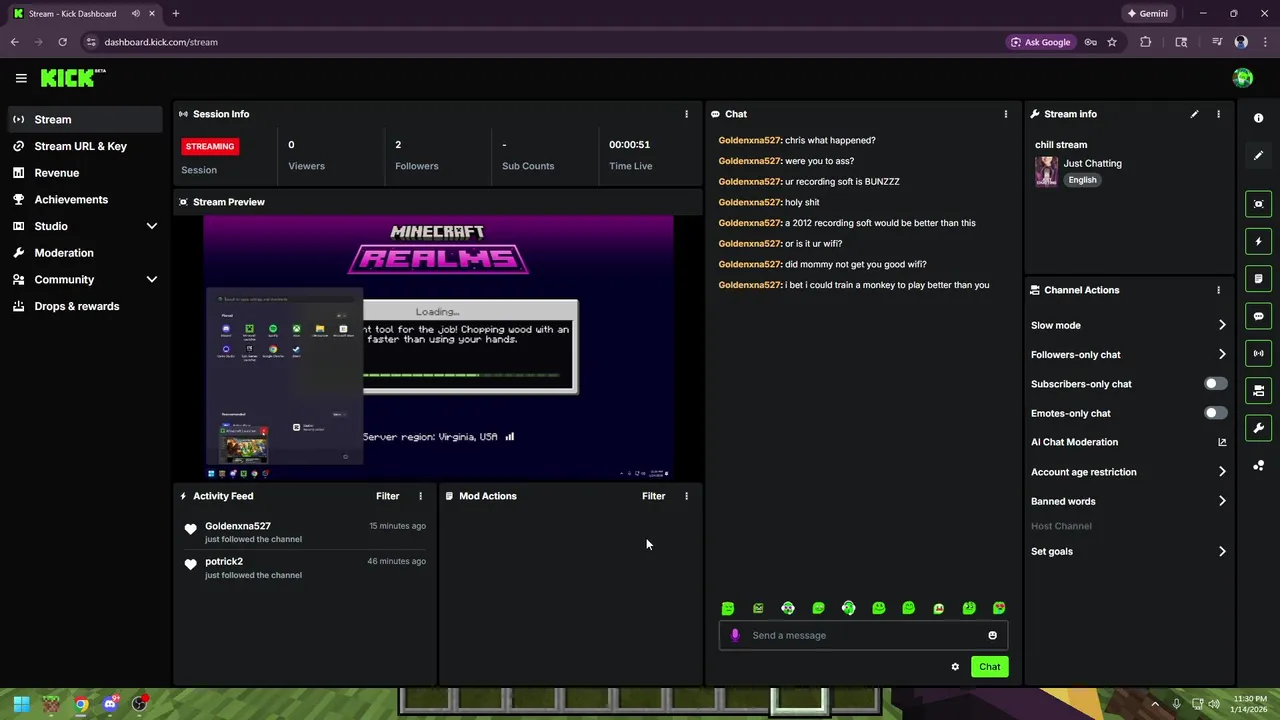Open external AI Chat Moderation link icon
1280x720 pixels.
1222,442
